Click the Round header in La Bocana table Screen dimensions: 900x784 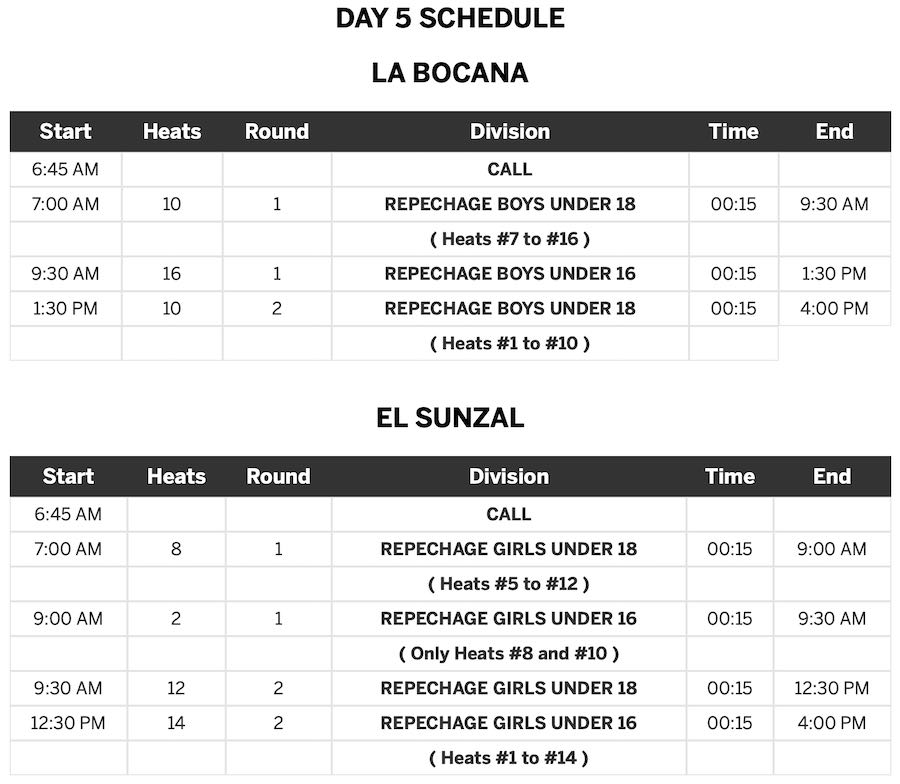277,131
